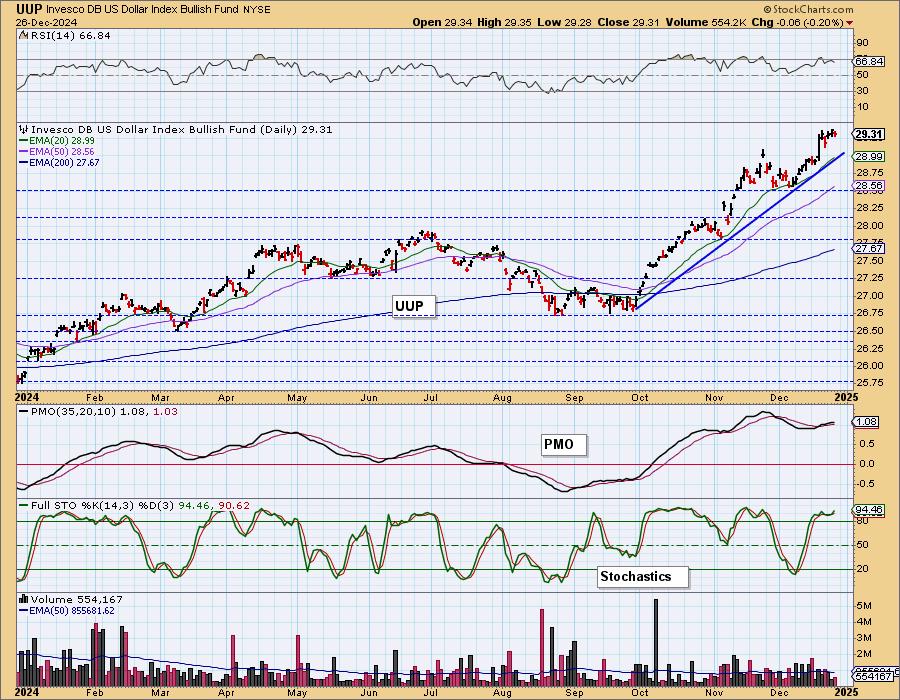Click the 'PMO(35,20,10) 1.08, 1.03' legend
Screen dimensions: 900x700
point(98,411)
